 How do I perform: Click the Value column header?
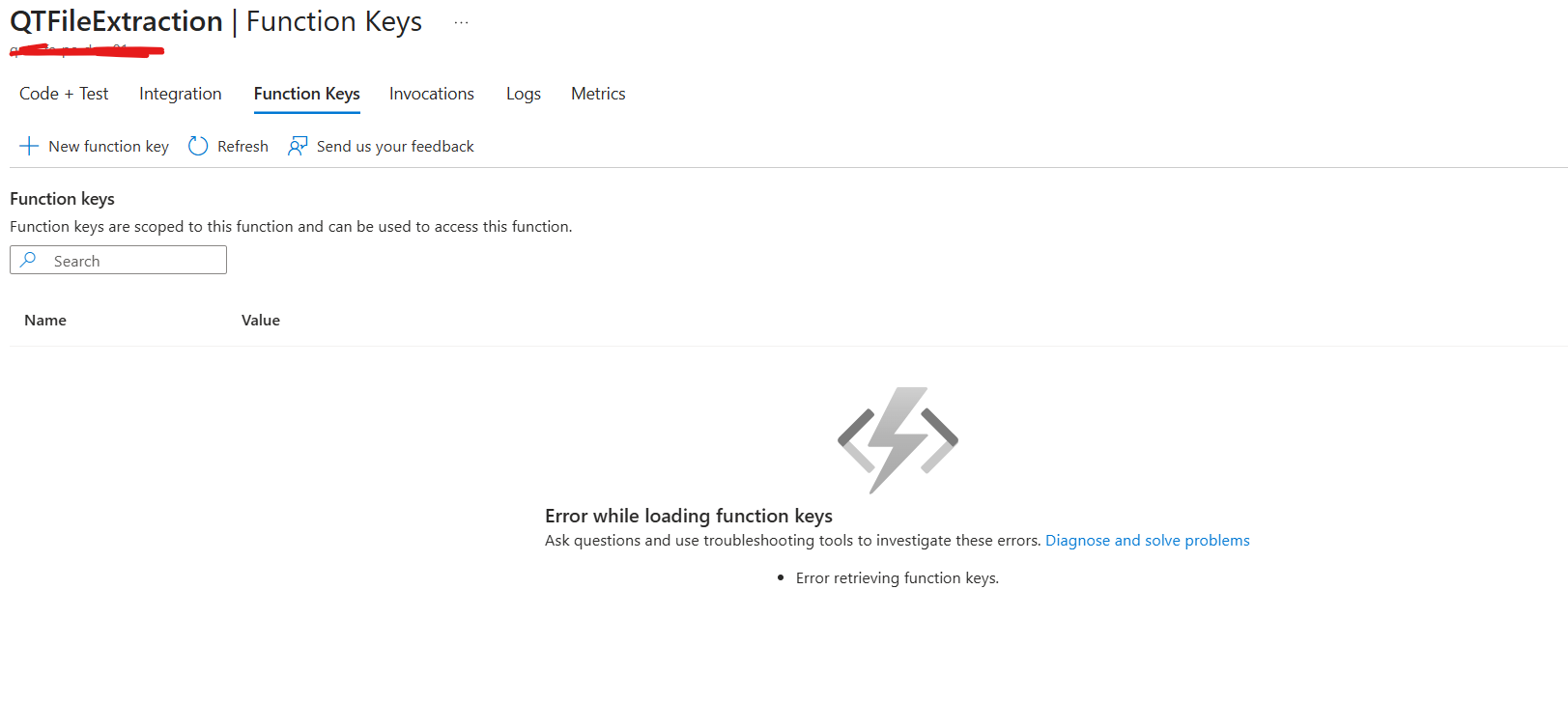coord(261,321)
